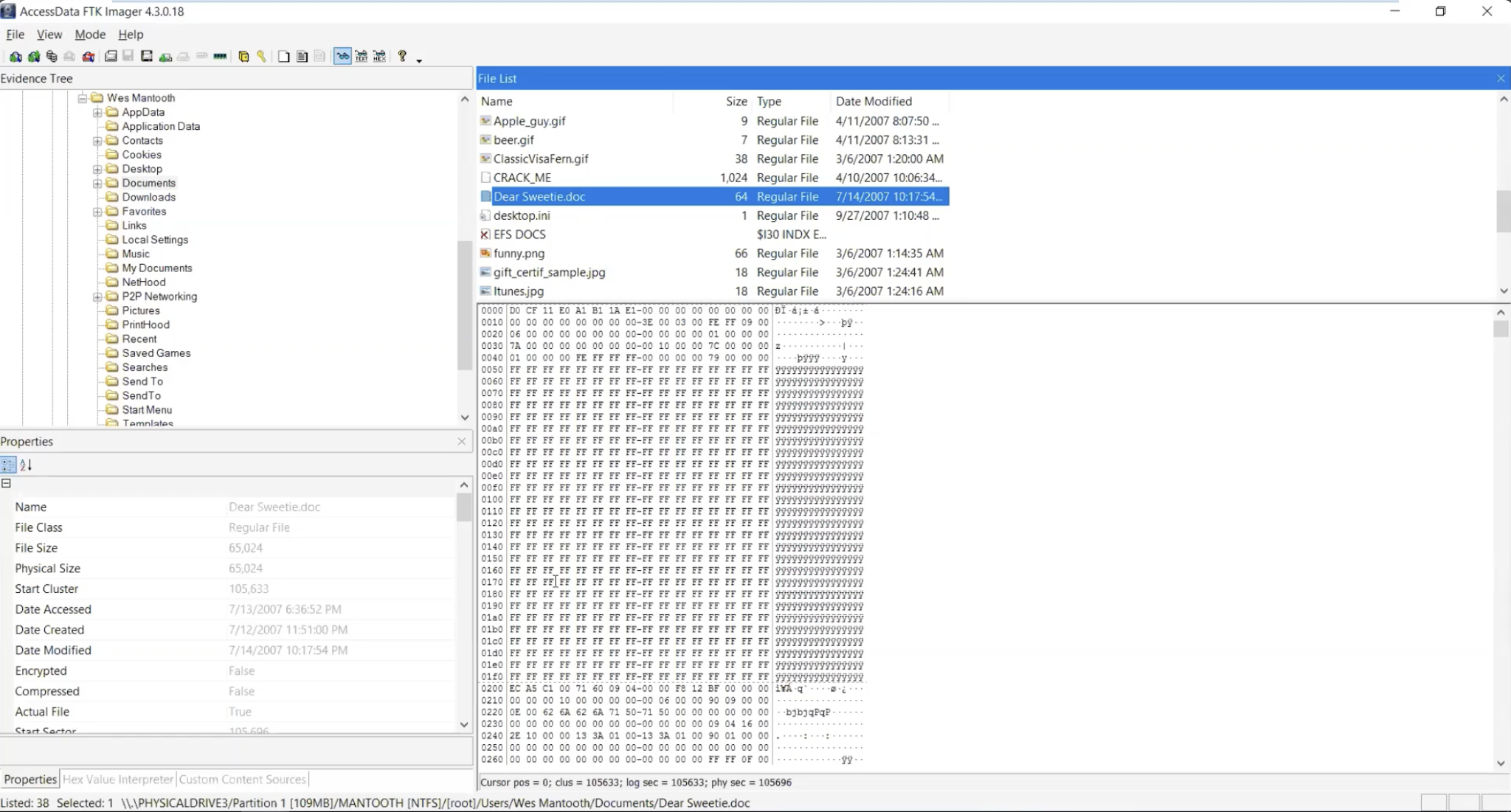Open the Mode menu
Viewport: 1511px width, 812px height.
[89, 34]
